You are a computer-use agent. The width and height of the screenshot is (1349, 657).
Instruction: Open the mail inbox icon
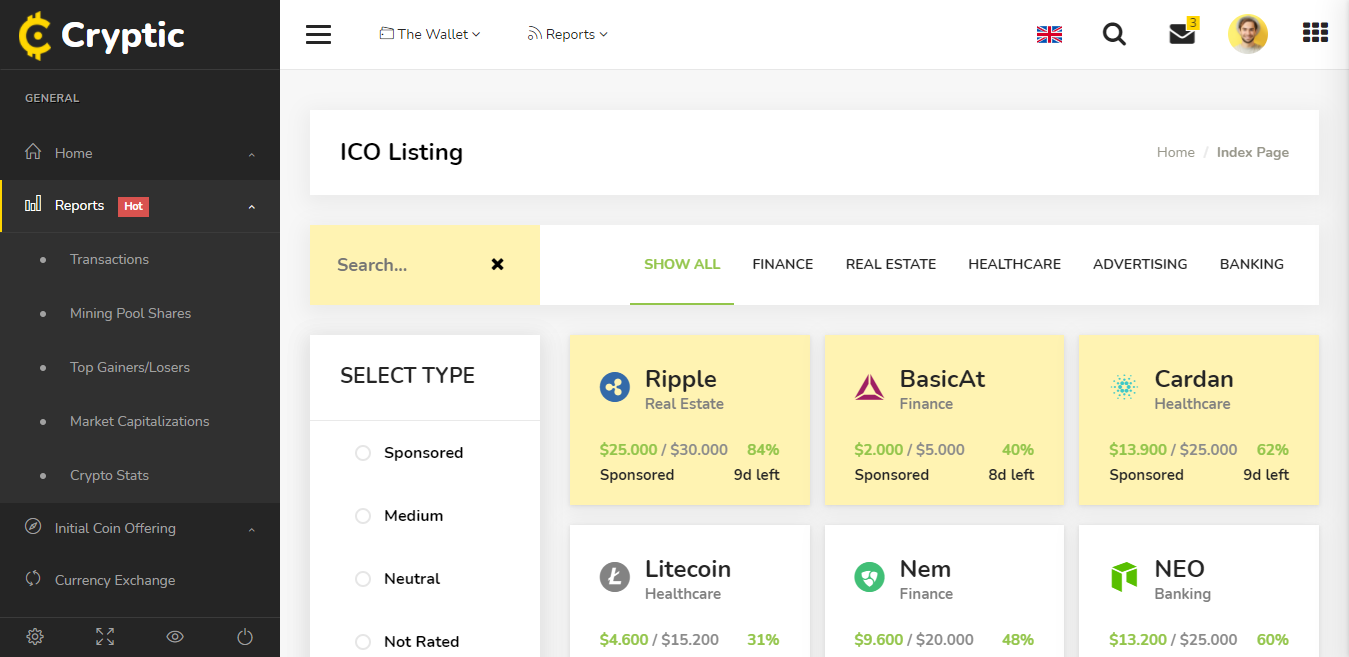(x=1182, y=35)
